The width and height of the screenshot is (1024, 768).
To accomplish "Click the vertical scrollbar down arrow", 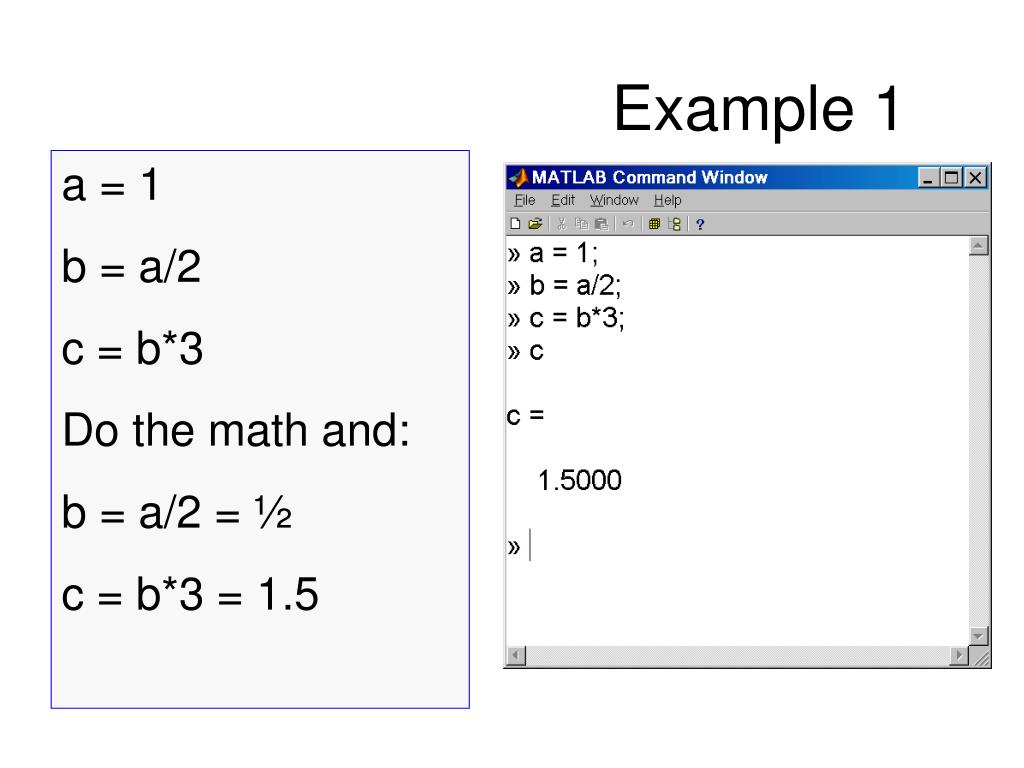I will coord(978,635).
